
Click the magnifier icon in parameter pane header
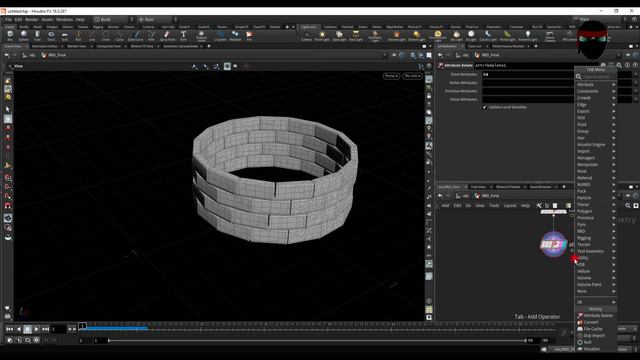coord(619,65)
